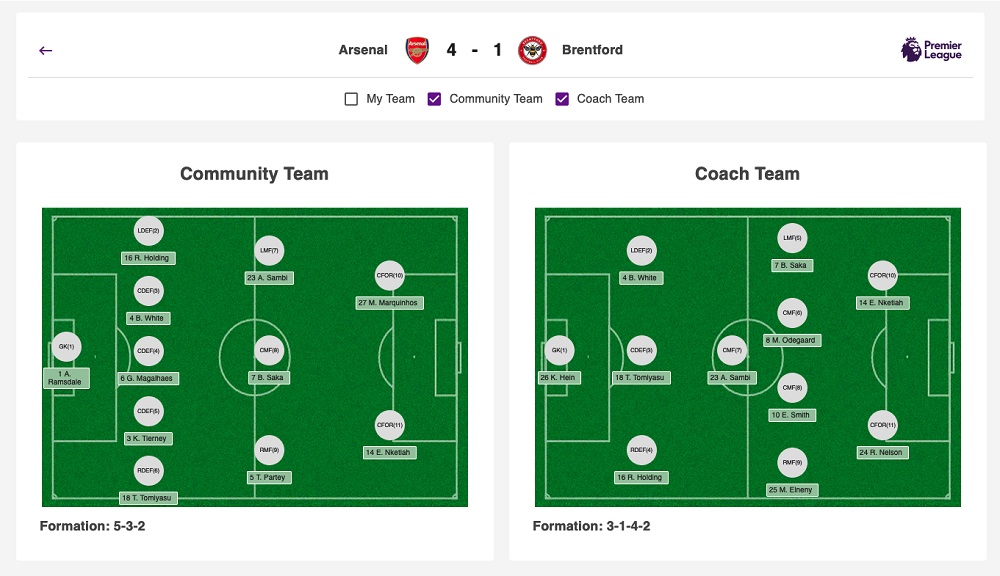
Task: Select the 24 R. Nelson player label
Action: [x=883, y=452]
